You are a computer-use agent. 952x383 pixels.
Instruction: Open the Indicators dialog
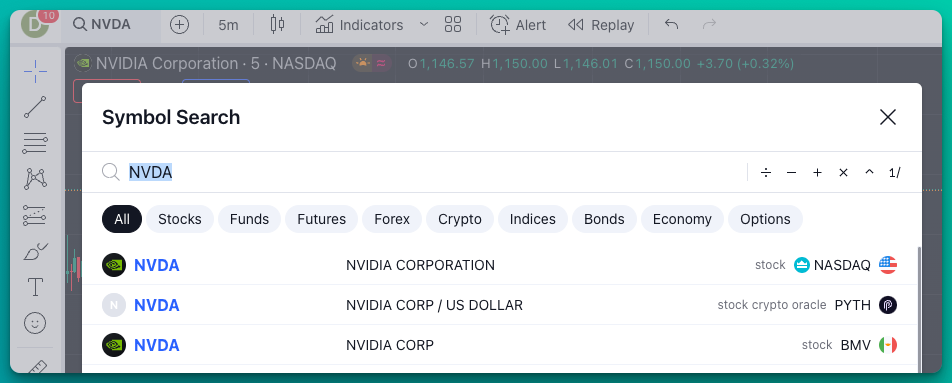[x=359, y=25]
